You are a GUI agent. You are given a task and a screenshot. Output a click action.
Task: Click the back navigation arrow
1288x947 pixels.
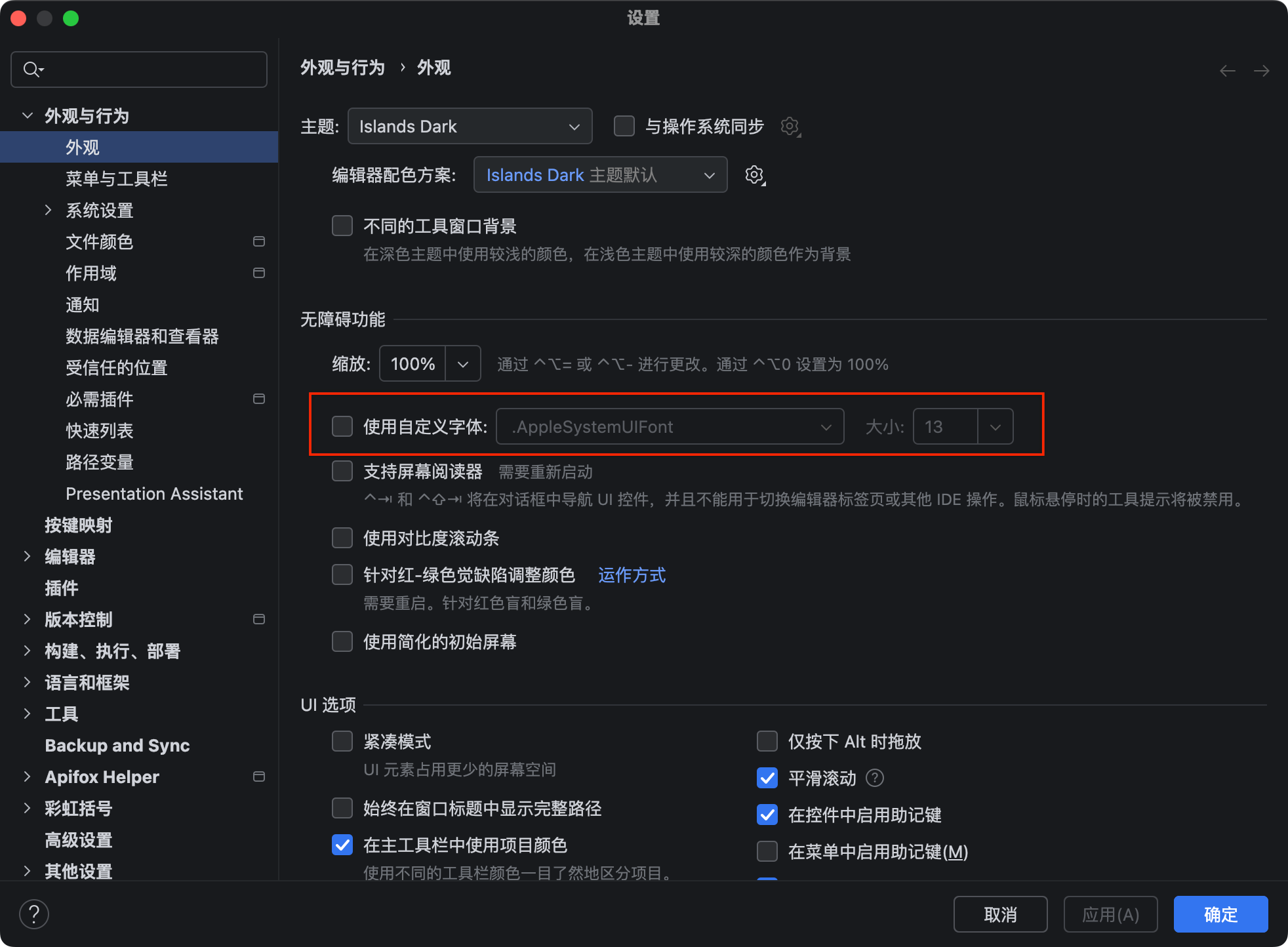pyautogui.click(x=1227, y=70)
